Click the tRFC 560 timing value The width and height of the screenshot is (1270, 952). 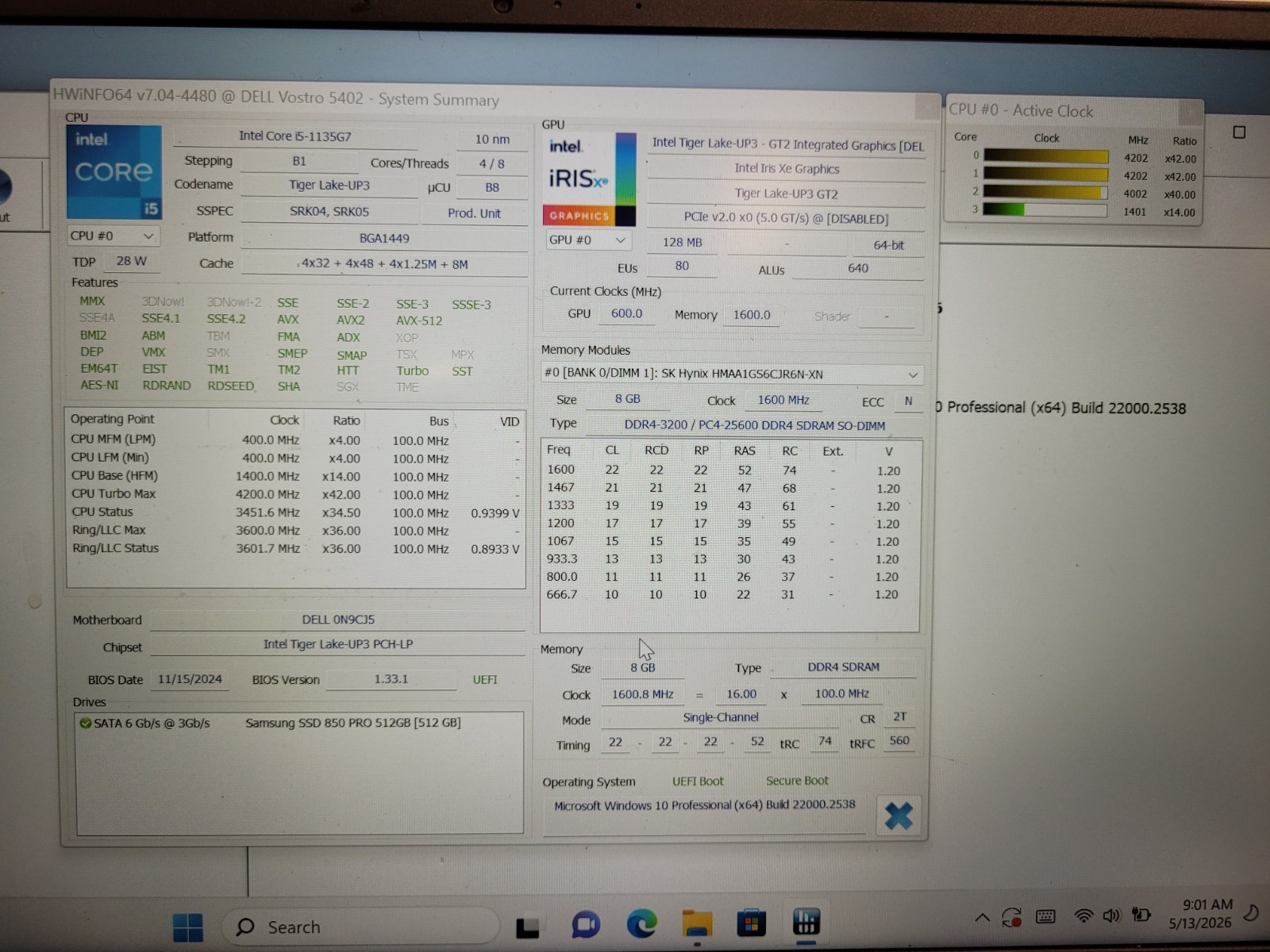click(x=899, y=741)
